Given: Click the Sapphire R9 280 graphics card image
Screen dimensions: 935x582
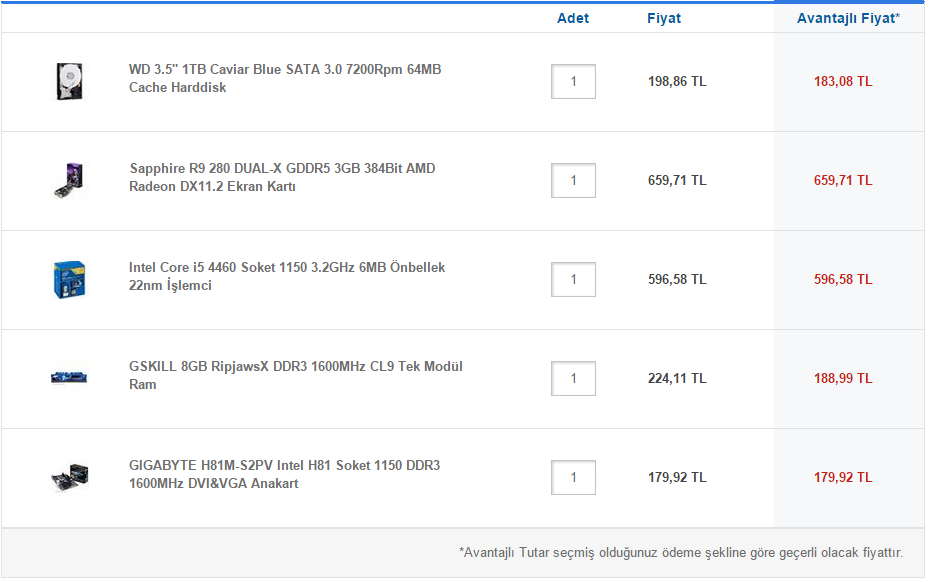Looking at the screenshot, I should pyautogui.click(x=69, y=180).
